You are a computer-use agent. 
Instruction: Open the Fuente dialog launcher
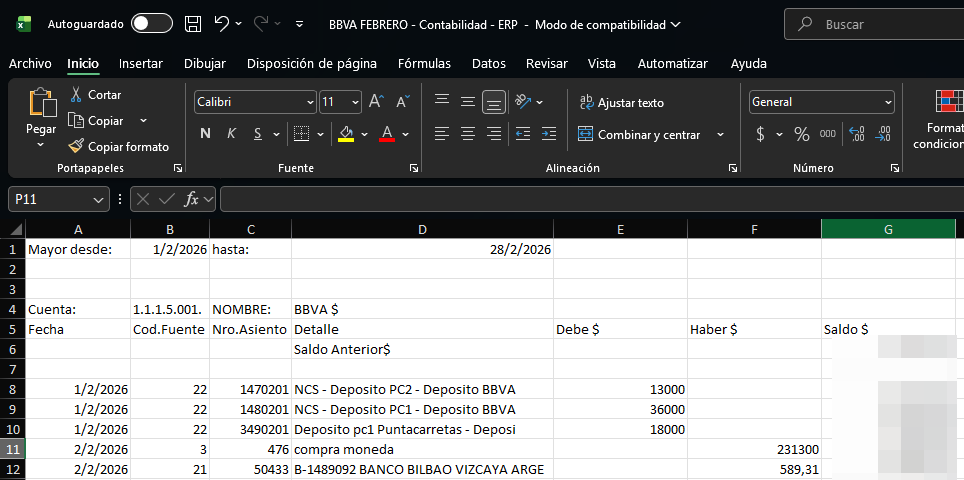414,168
